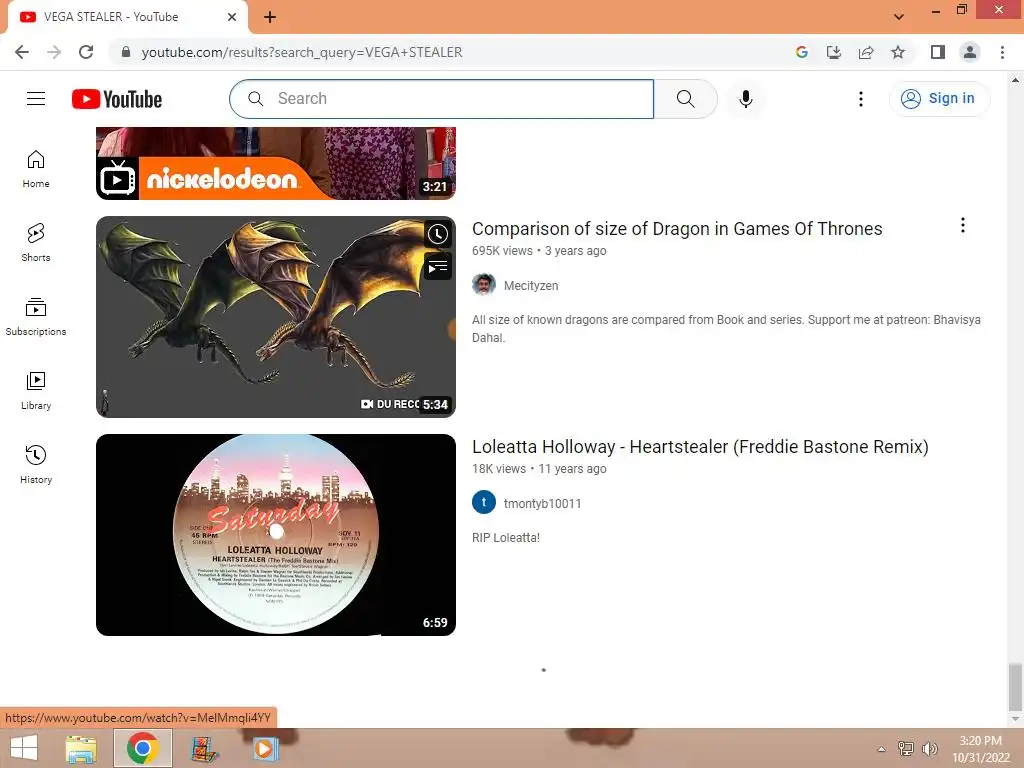This screenshot has width=1024, height=768.
Task: Open Loleatta Holloway Heartstealer video title
Action: 700,447
